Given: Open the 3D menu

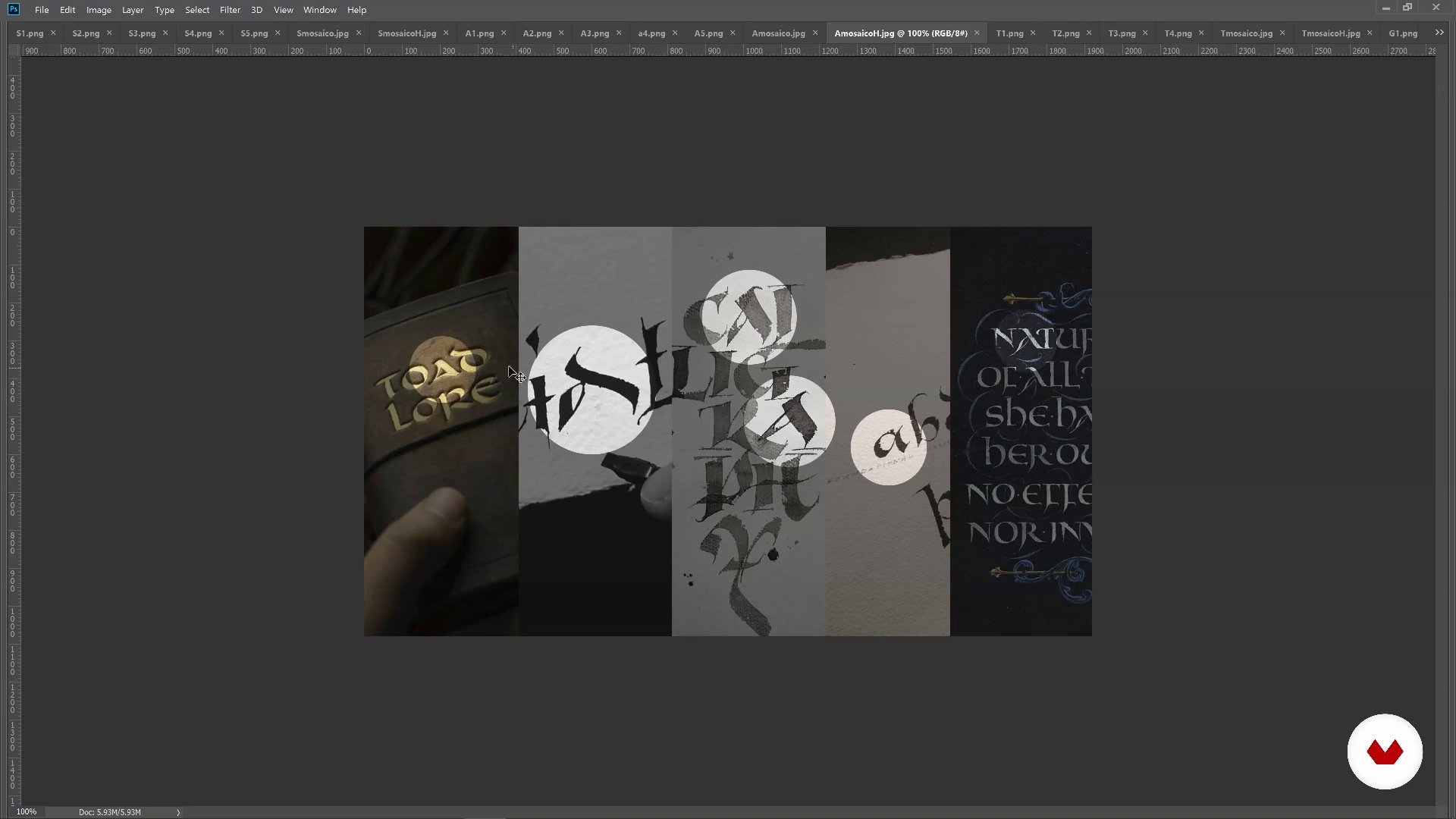Looking at the screenshot, I should 256,10.
